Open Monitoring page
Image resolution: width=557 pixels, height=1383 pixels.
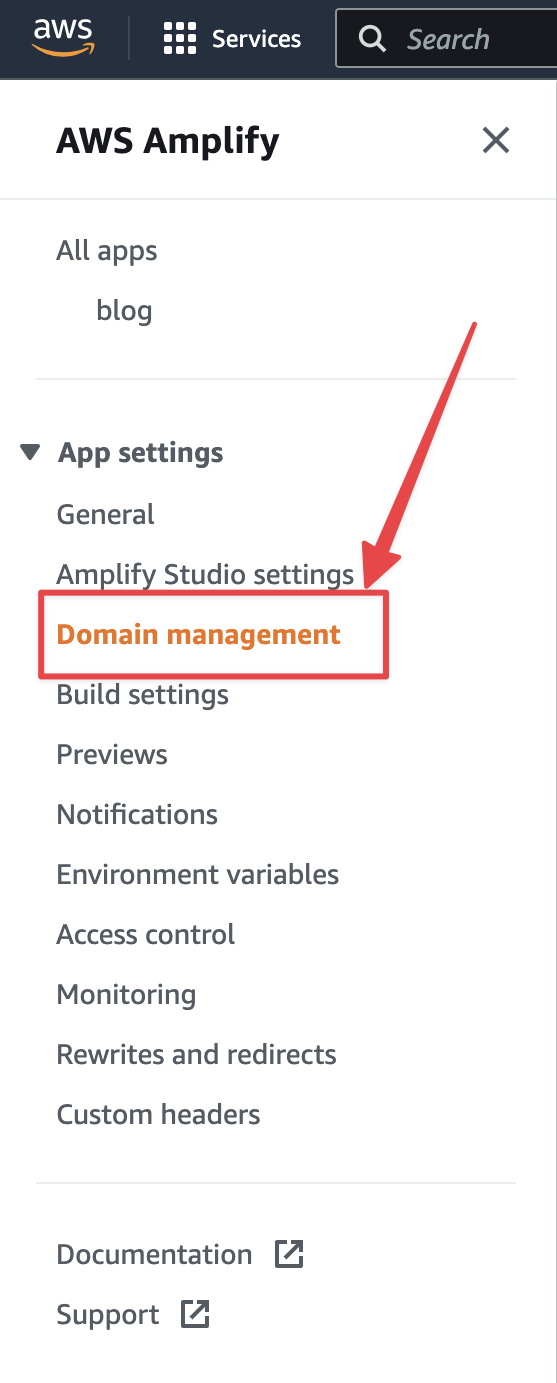pyautogui.click(x=126, y=995)
